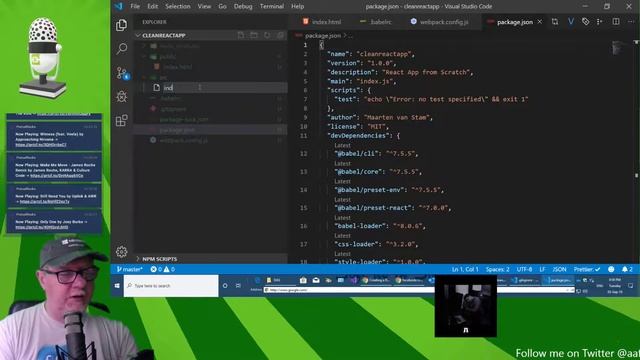Click "@babel/cli" dependency line in editor
Screen dimensions: 640x360
(x=376, y=153)
